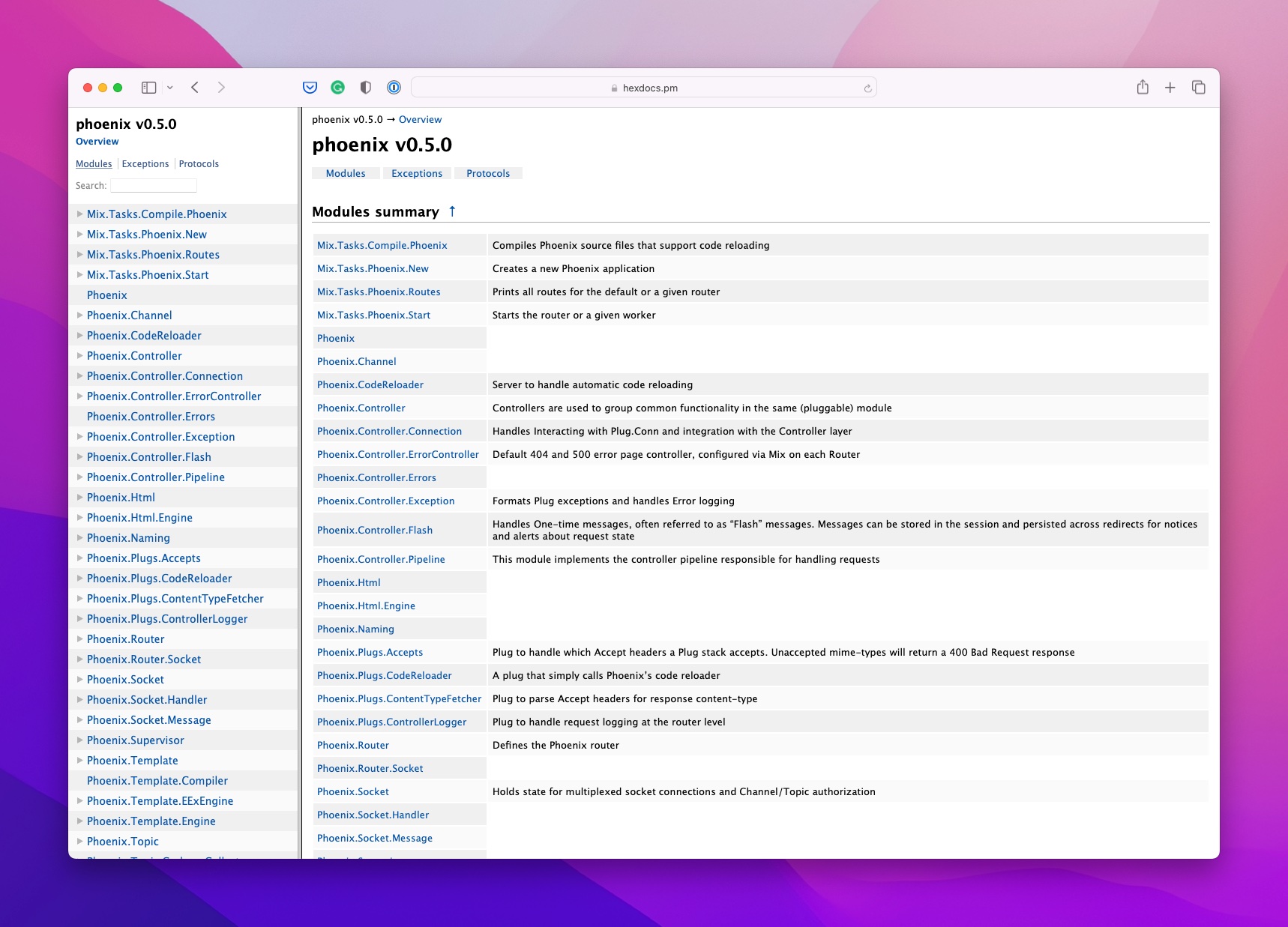Open Mix.Tasks.Phoenix.New summary table link
The image size is (1288, 927).
[x=373, y=269]
